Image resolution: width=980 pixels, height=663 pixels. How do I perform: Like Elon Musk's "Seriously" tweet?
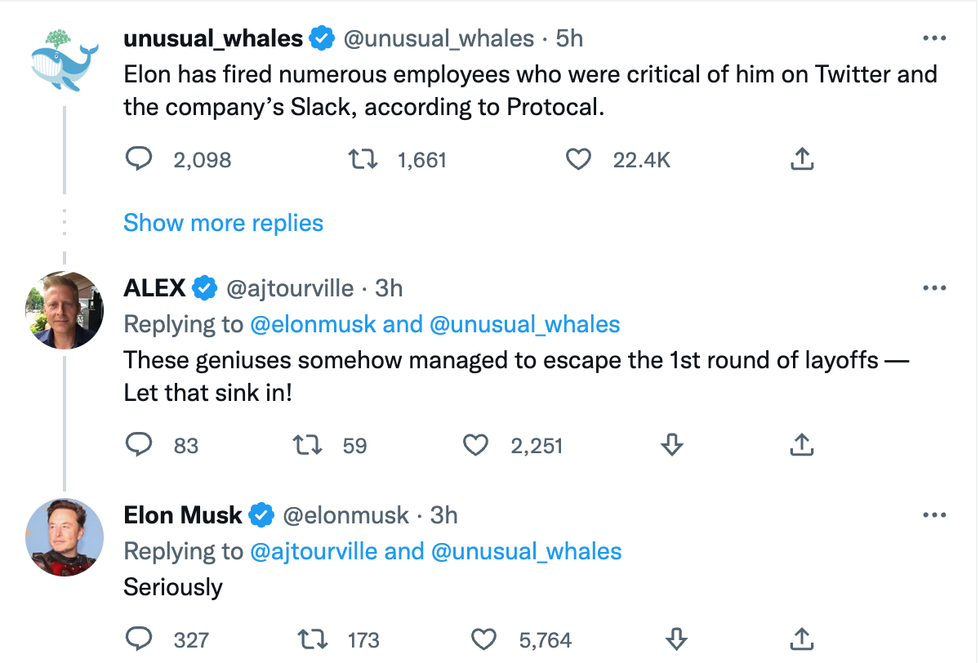pos(484,639)
